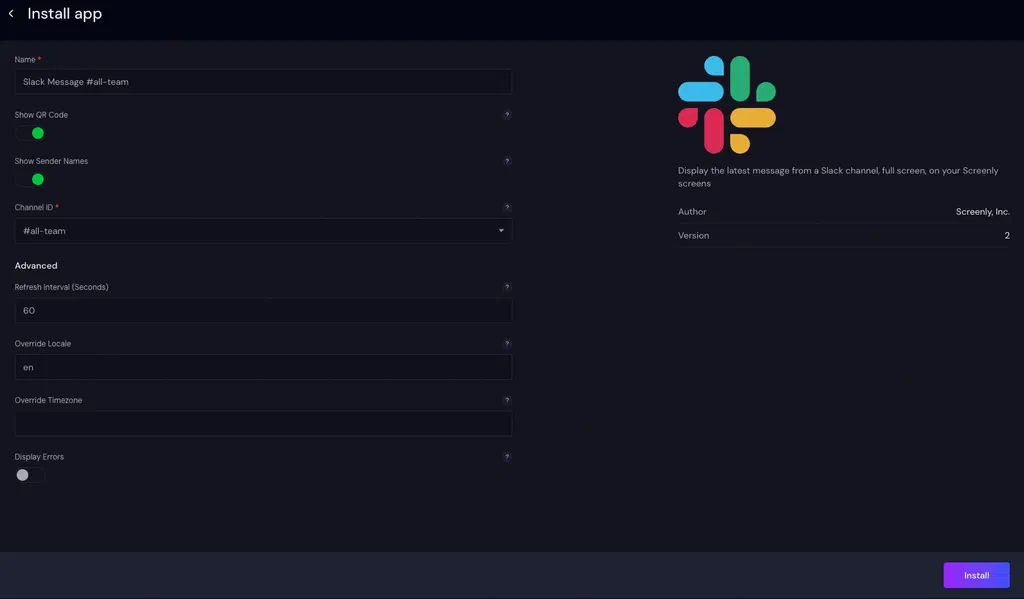
Task: Open help for Show Sender Names
Action: click(x=507, y=161)
